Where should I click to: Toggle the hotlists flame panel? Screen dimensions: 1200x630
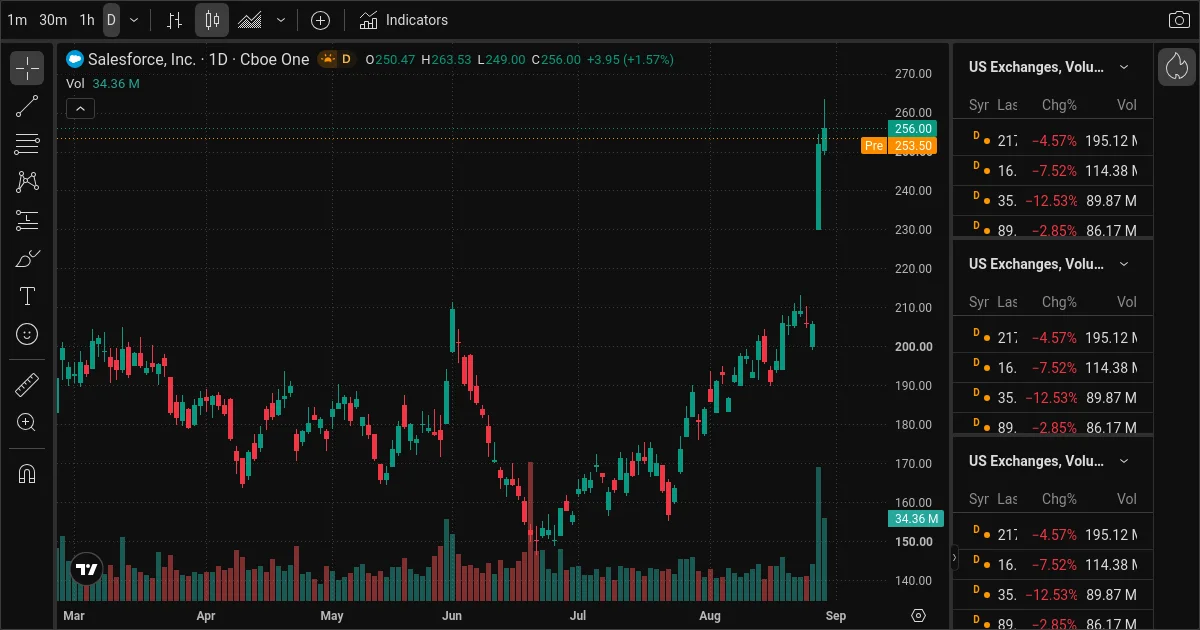pyautogui.click(x=1177, y=67)
